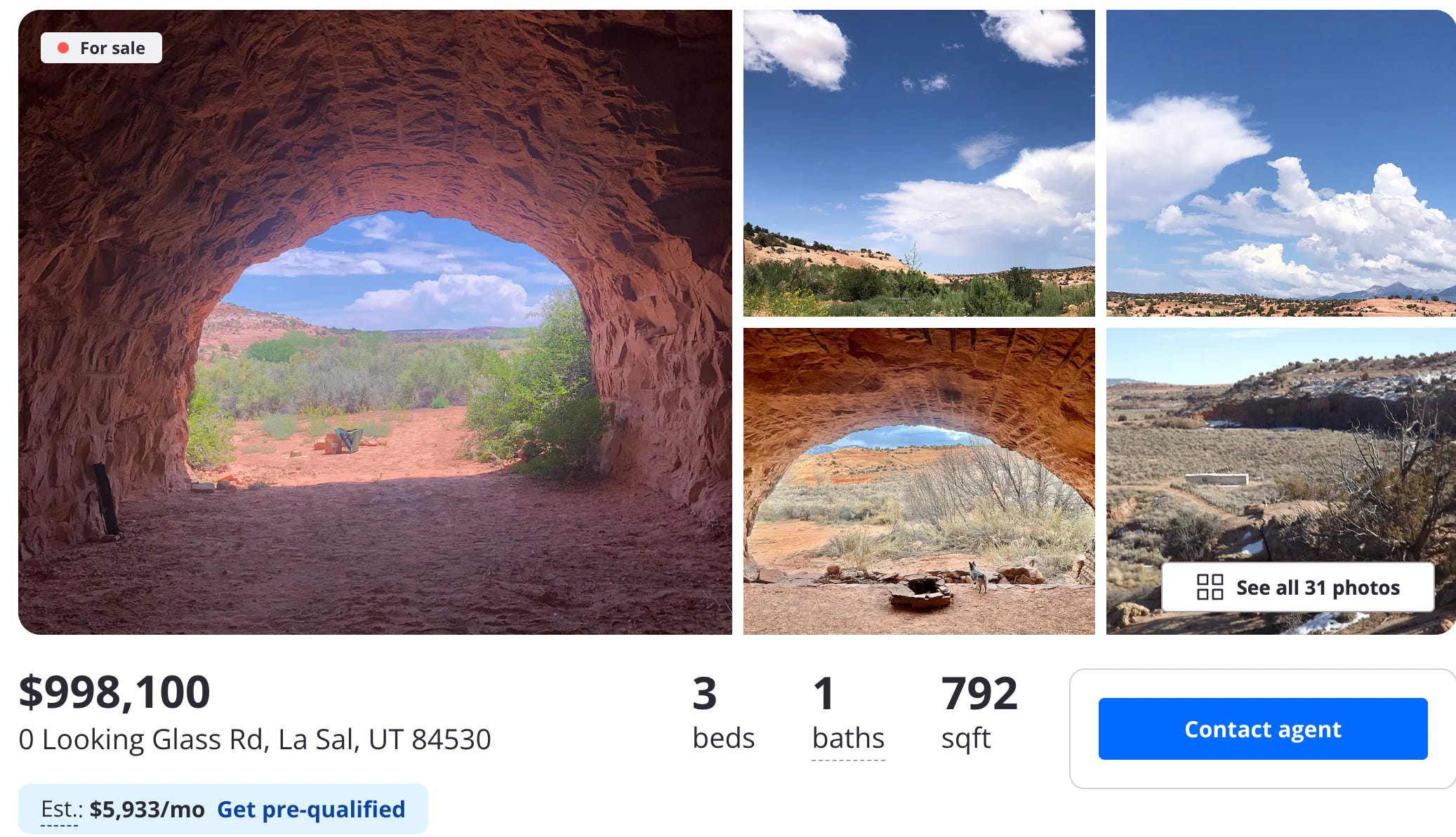Click the red For sale status dot

tap(63, 48)
